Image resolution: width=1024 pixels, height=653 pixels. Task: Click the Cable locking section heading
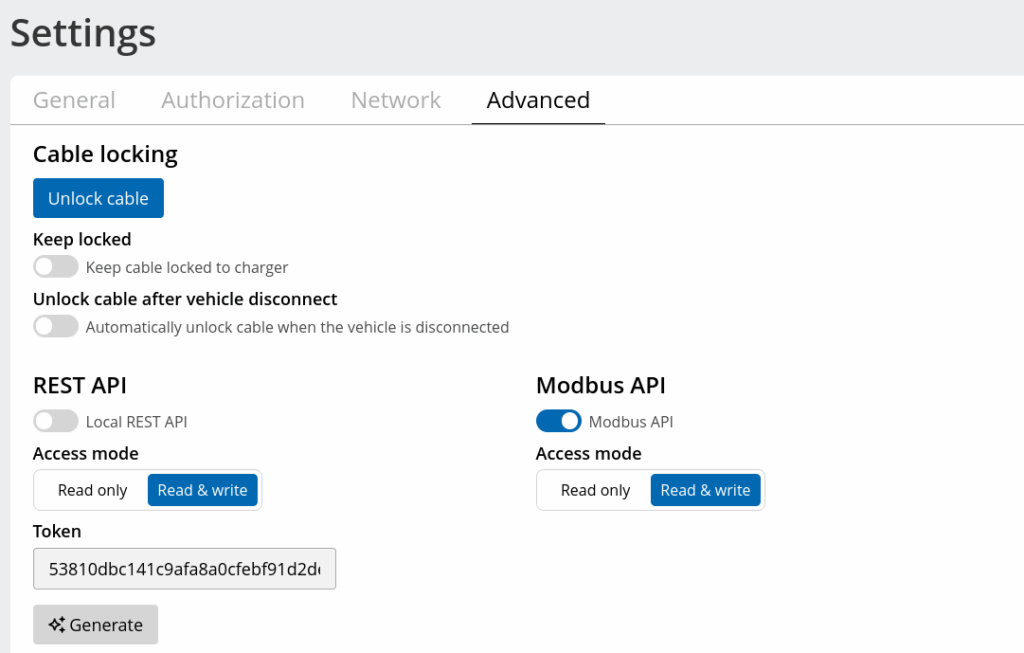[x=105, y=154]
